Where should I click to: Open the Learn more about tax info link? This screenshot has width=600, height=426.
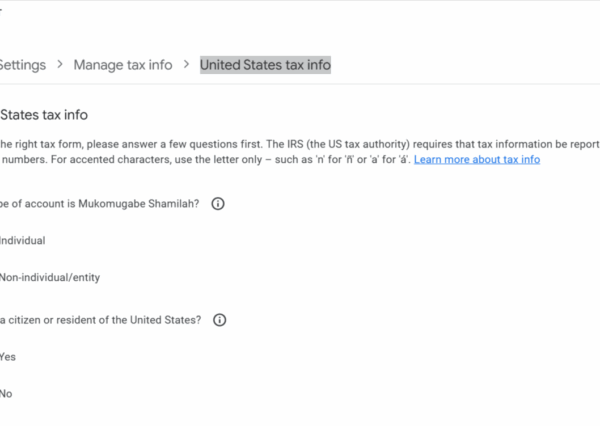coord(477,159)
